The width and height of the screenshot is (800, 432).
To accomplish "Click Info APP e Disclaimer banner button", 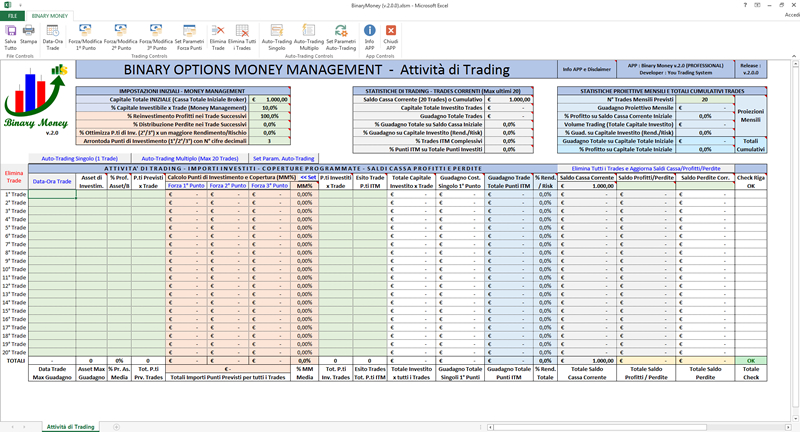I will point(587,69).
